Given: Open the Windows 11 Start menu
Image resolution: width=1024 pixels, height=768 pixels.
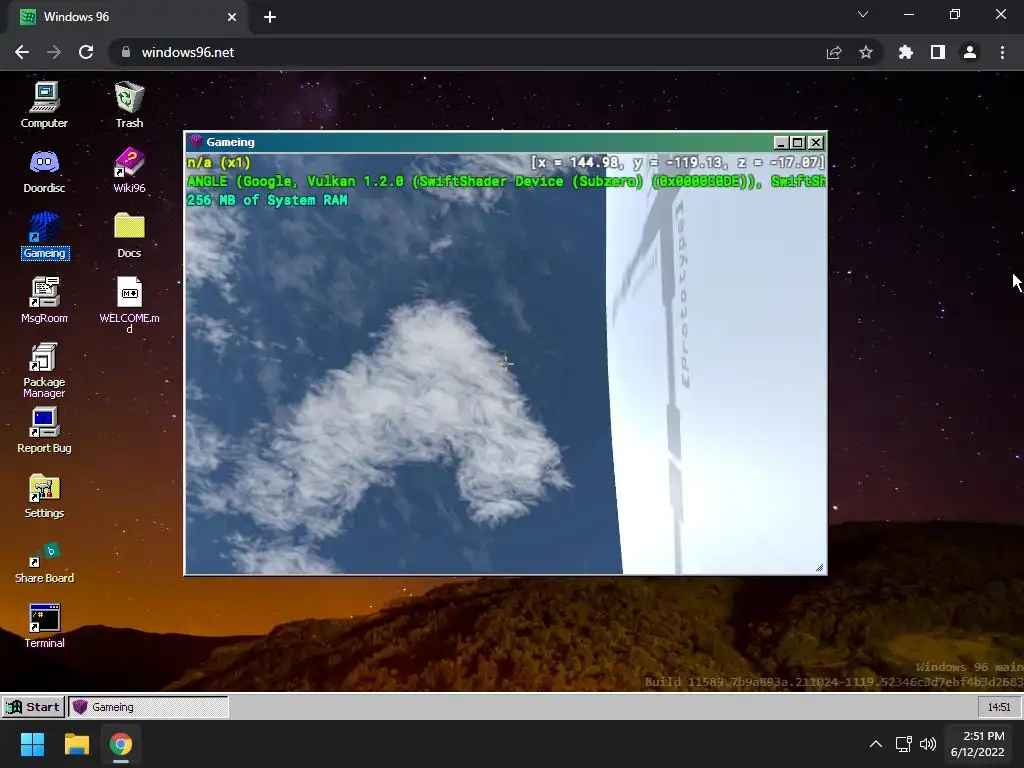Looking at the screenshot, I should (32, 744).
